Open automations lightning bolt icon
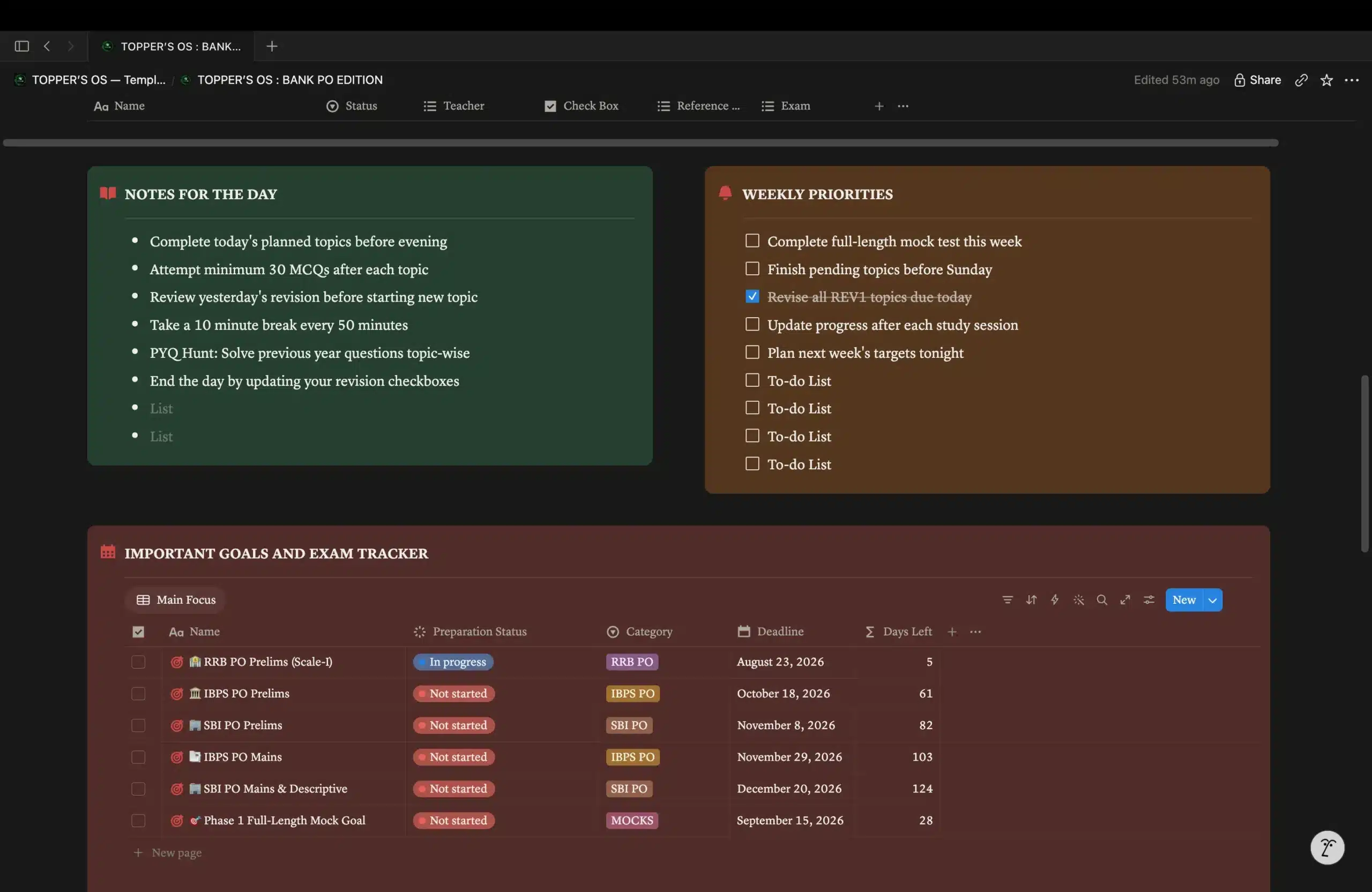 (1054, 600)
